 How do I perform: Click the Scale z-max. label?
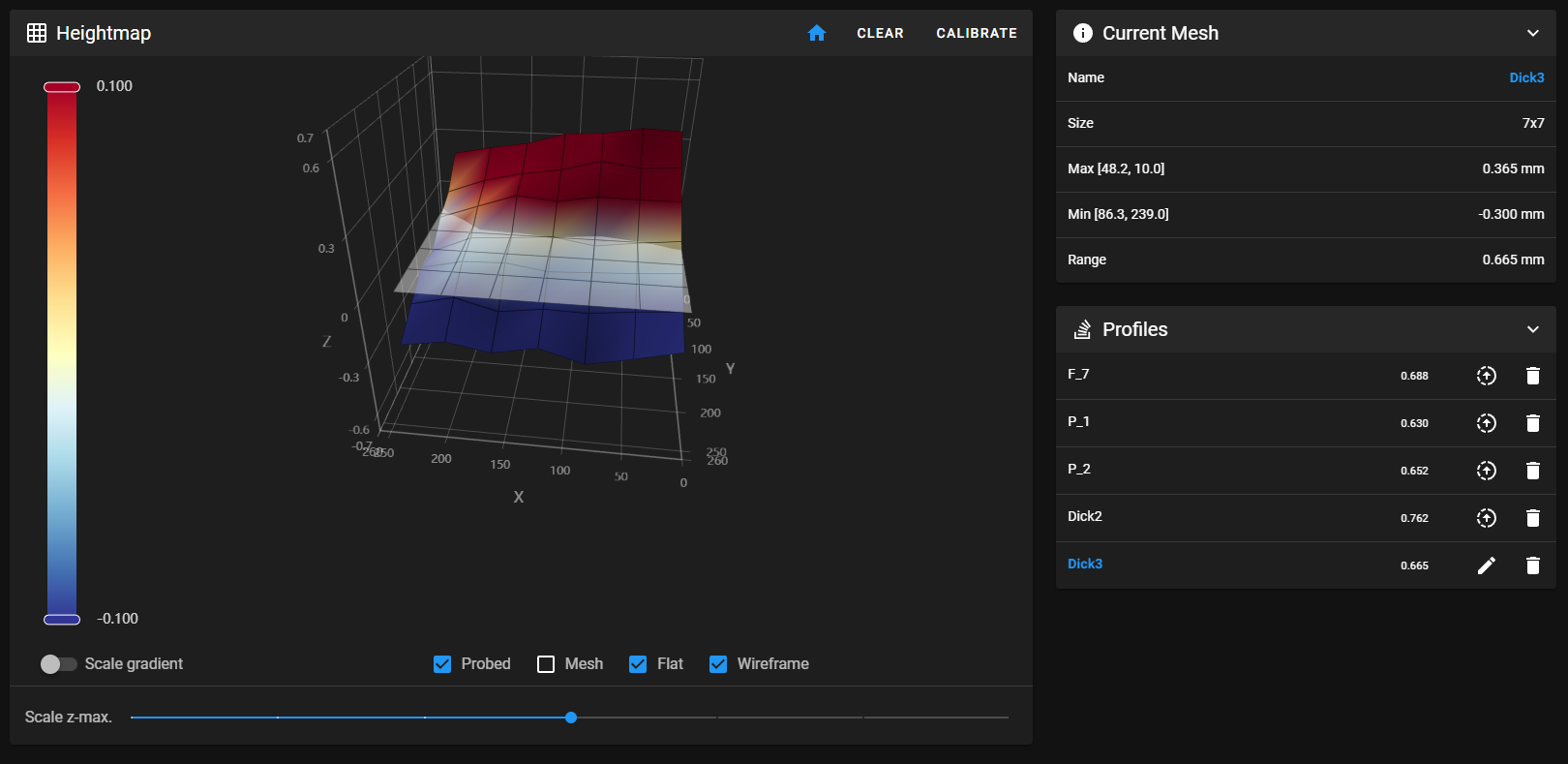69,718
